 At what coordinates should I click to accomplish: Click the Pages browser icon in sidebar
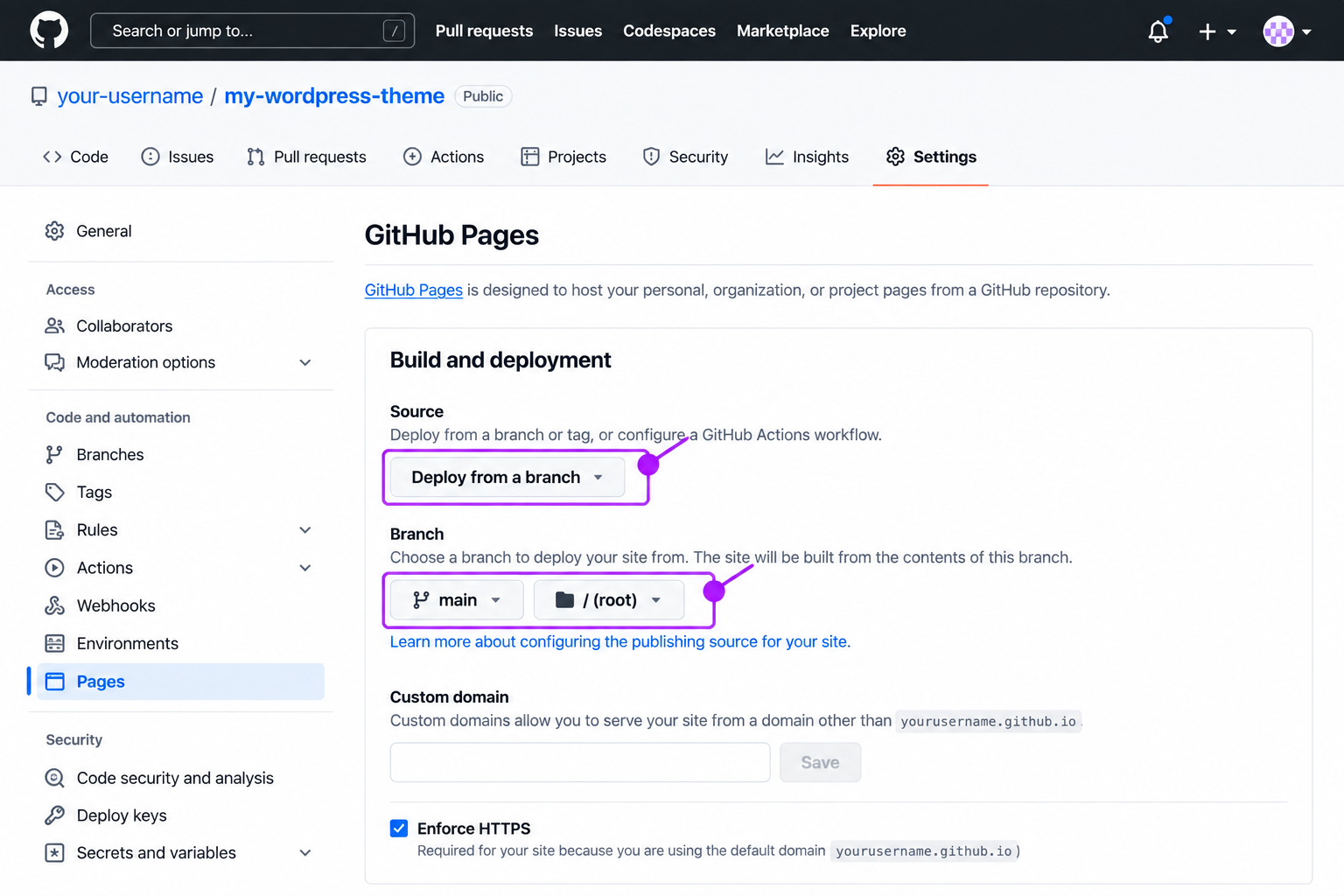[54, 682]
